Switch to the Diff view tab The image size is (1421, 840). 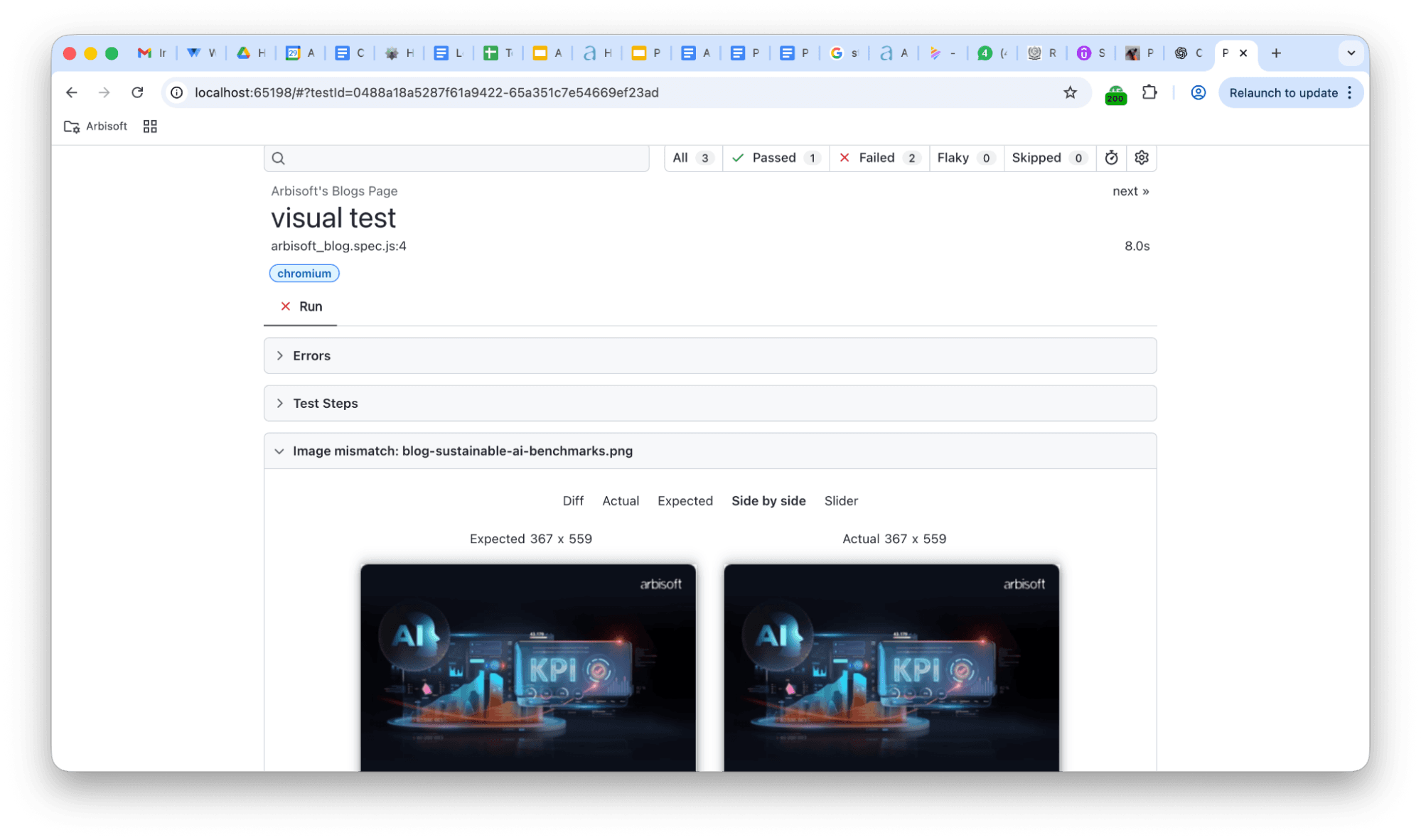pos(573,501)
